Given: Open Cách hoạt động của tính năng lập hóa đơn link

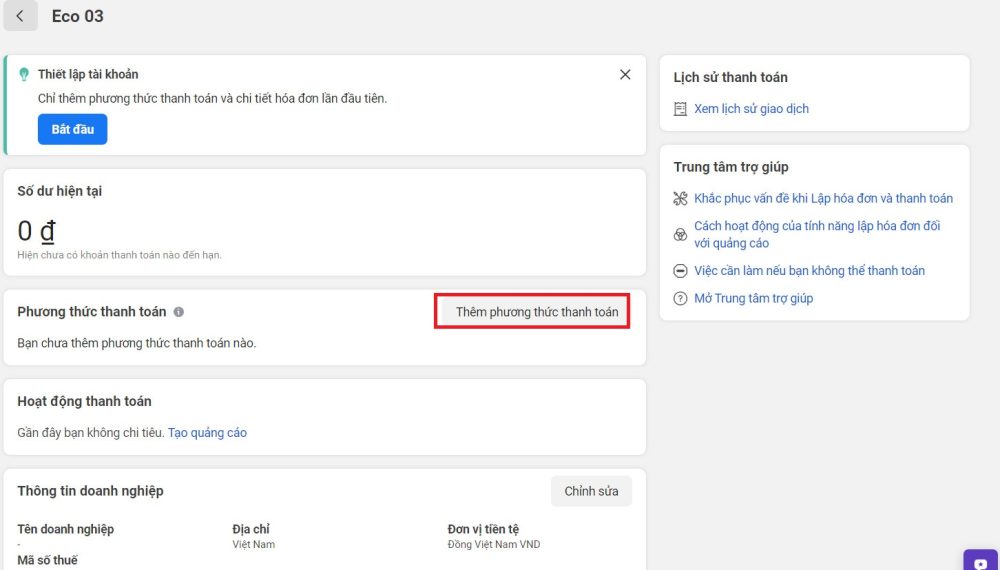Looking at the screenshot, I should tap(817, 235).
